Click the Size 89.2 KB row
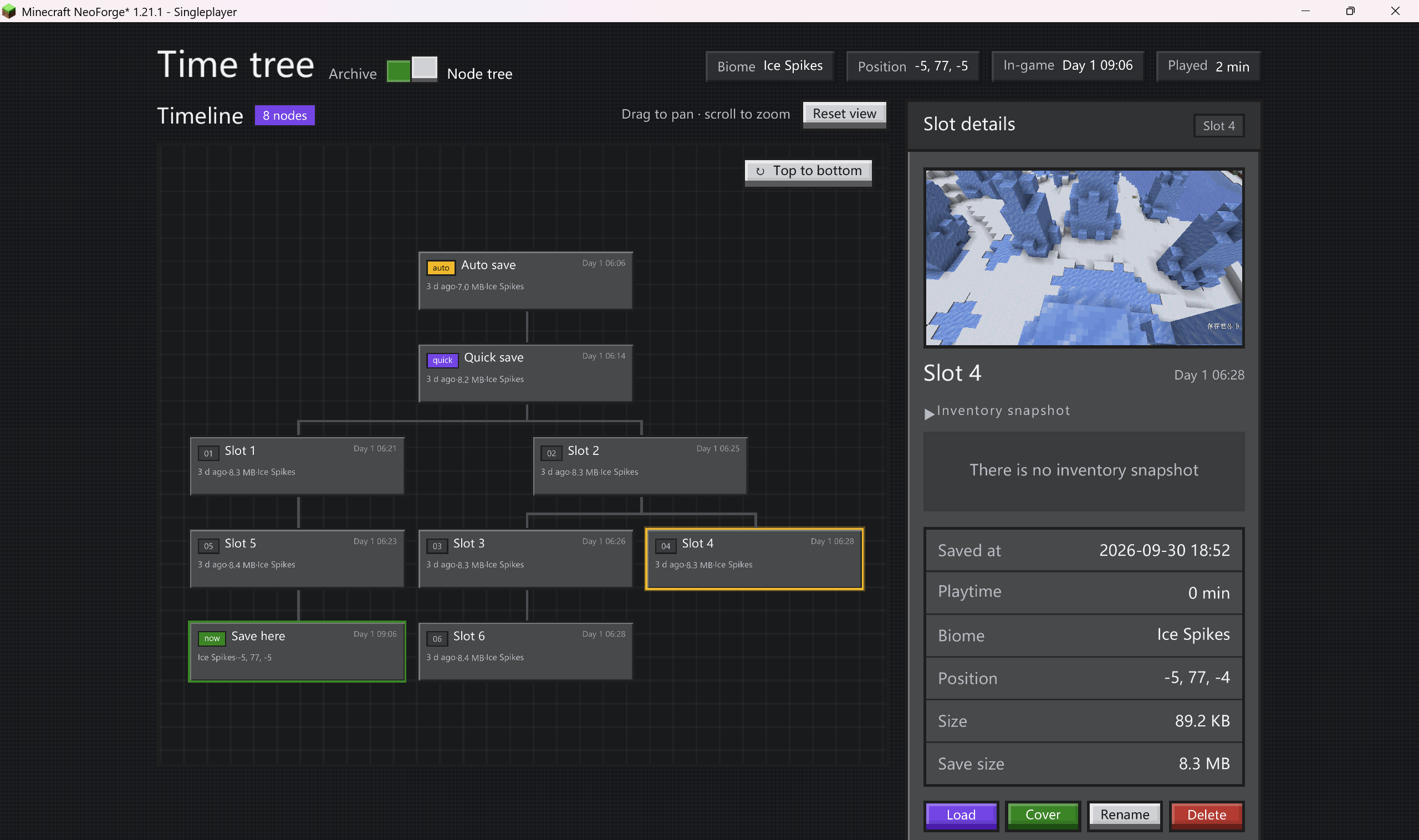Screen dimensions: 1419x840 [1084, 721]
